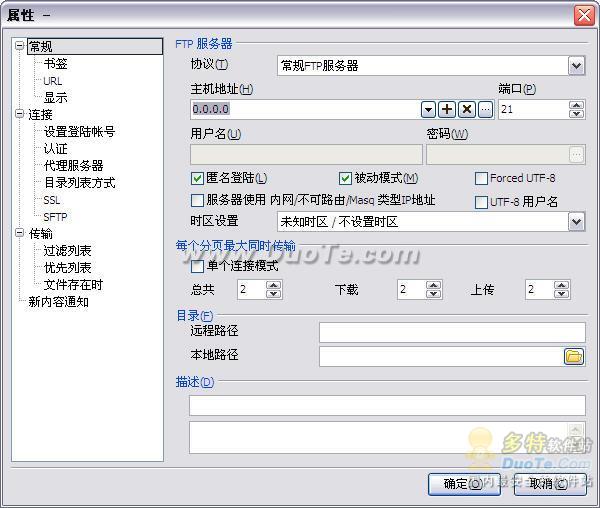This screenshot has width=600, height=508.
Task: Click the 确定 OK button
Action: tap(464, 484)
